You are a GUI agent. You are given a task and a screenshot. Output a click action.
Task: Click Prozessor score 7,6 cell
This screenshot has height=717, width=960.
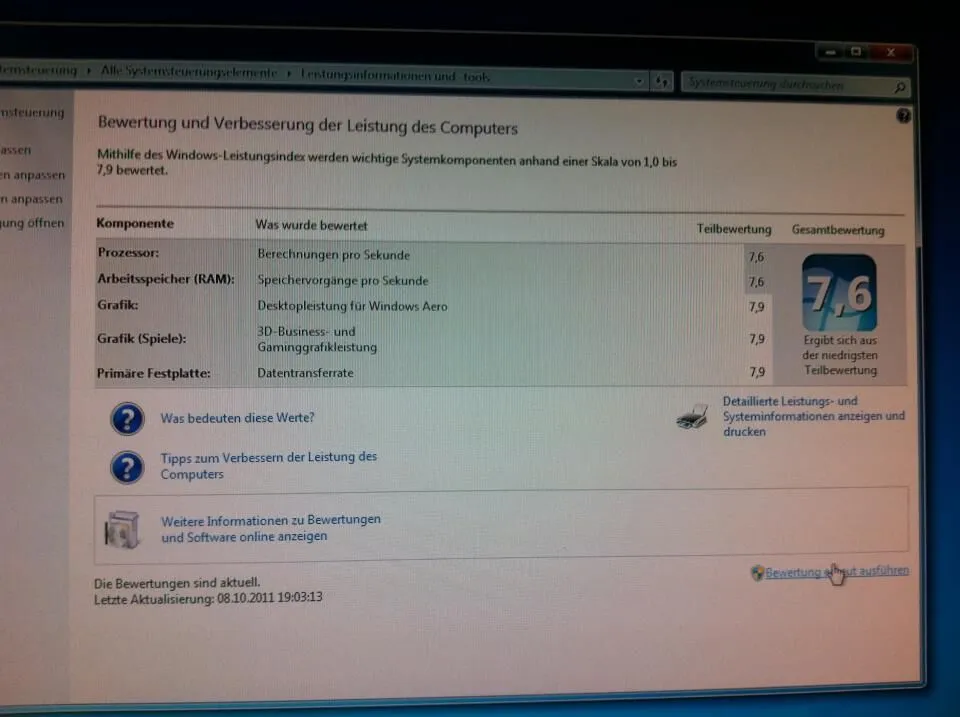(x=756, y=257)
